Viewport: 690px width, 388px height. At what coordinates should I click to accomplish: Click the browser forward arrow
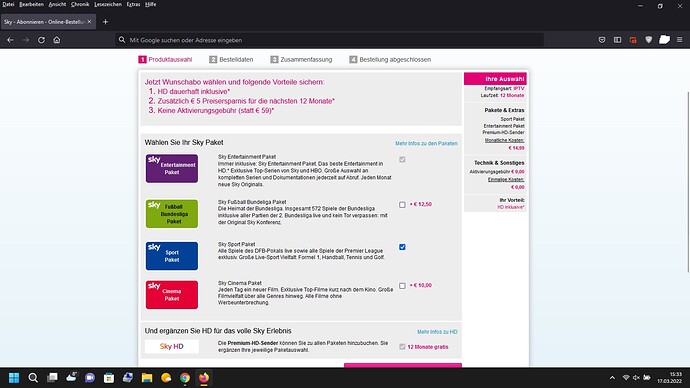pyautogui.click(x=26, y=40)
